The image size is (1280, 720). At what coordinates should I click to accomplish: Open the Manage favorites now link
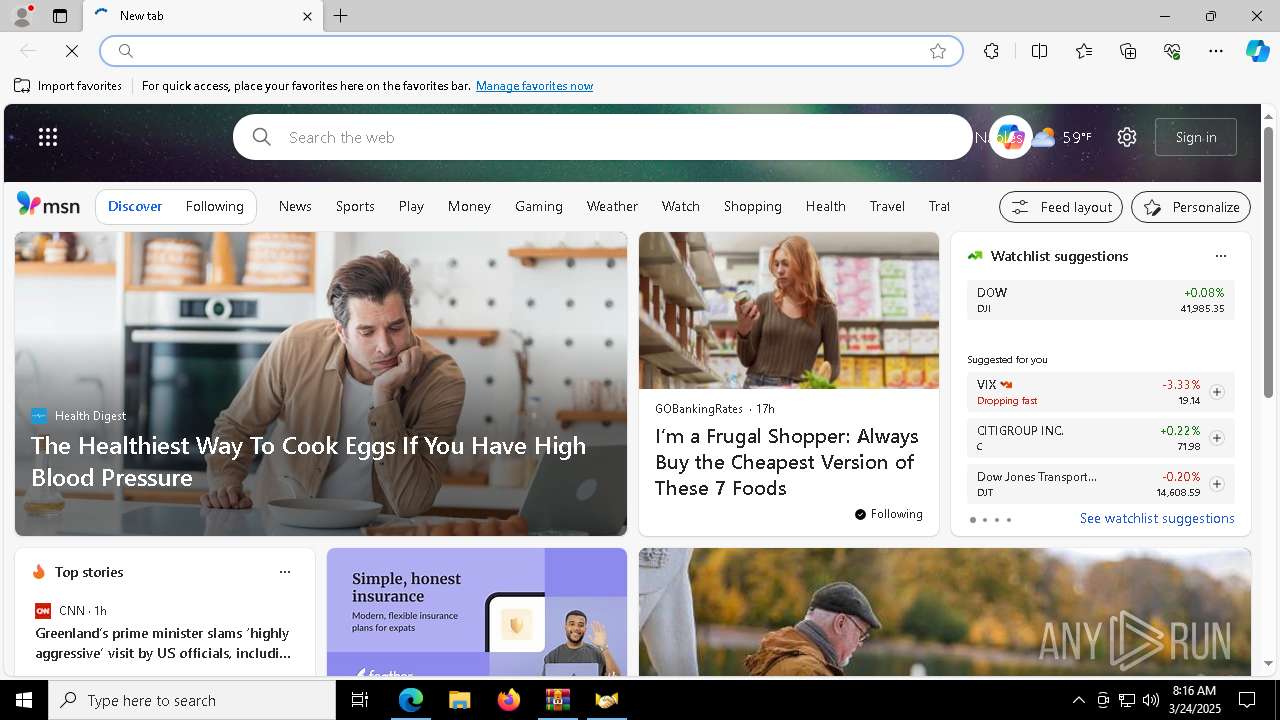tap(534, 86)
